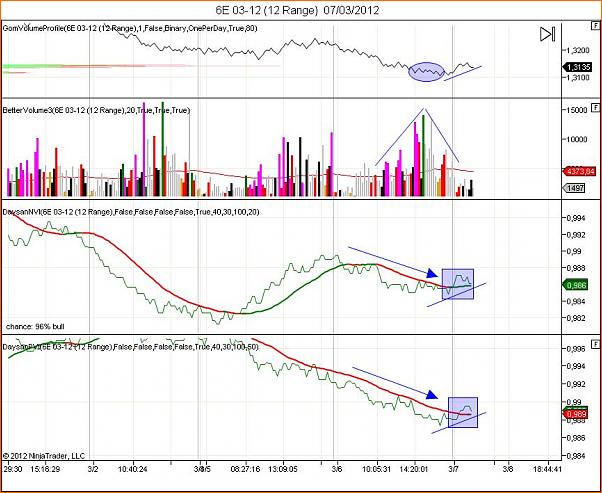Click the 3/8 date axis label
Screen dimensions: 602x493
point(508,469)
